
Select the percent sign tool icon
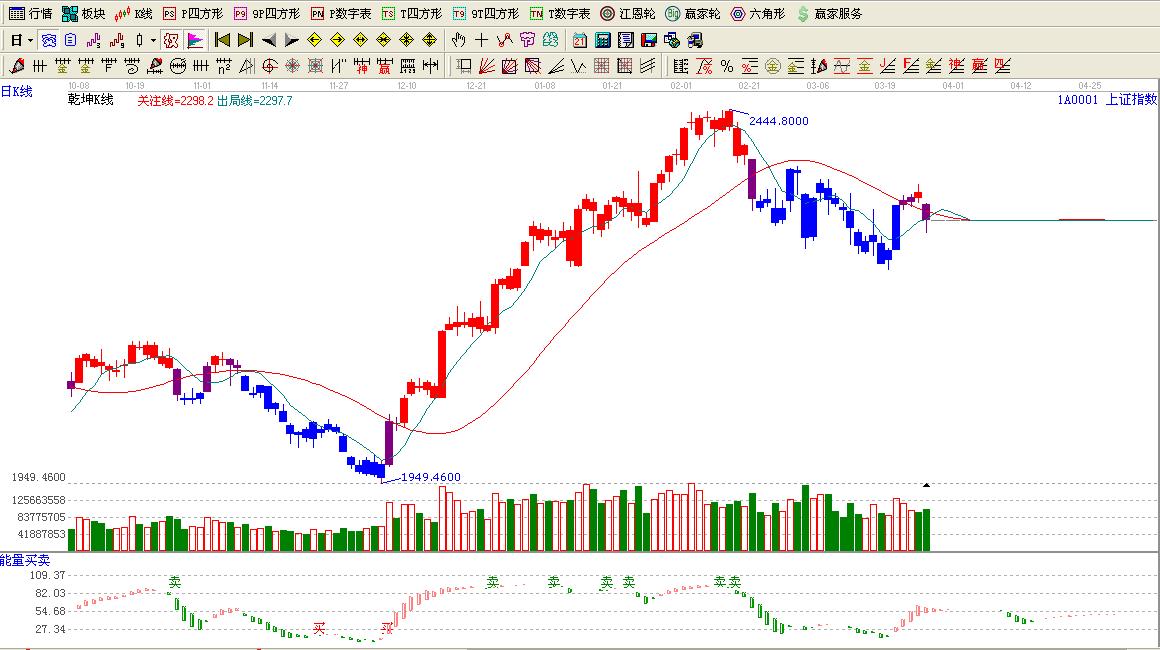(x=727, y=66)
